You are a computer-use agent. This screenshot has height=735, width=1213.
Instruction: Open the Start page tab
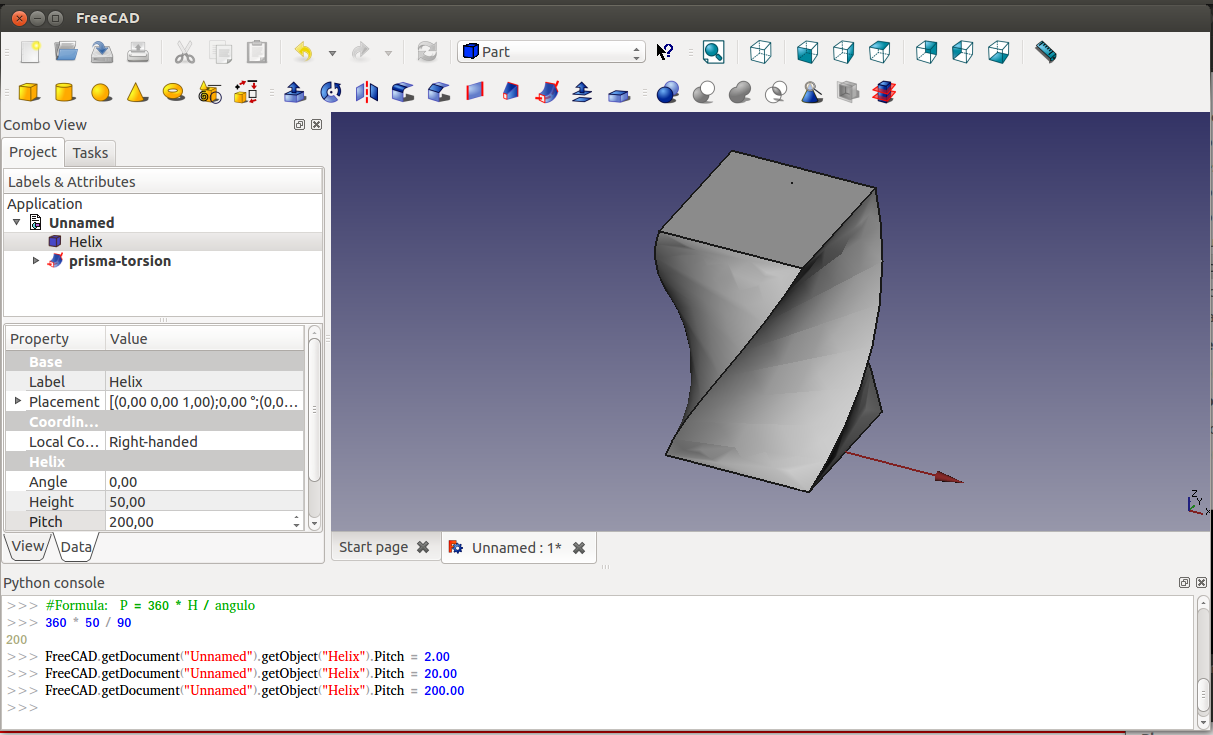pyautogui.click(x=373, y=547)
